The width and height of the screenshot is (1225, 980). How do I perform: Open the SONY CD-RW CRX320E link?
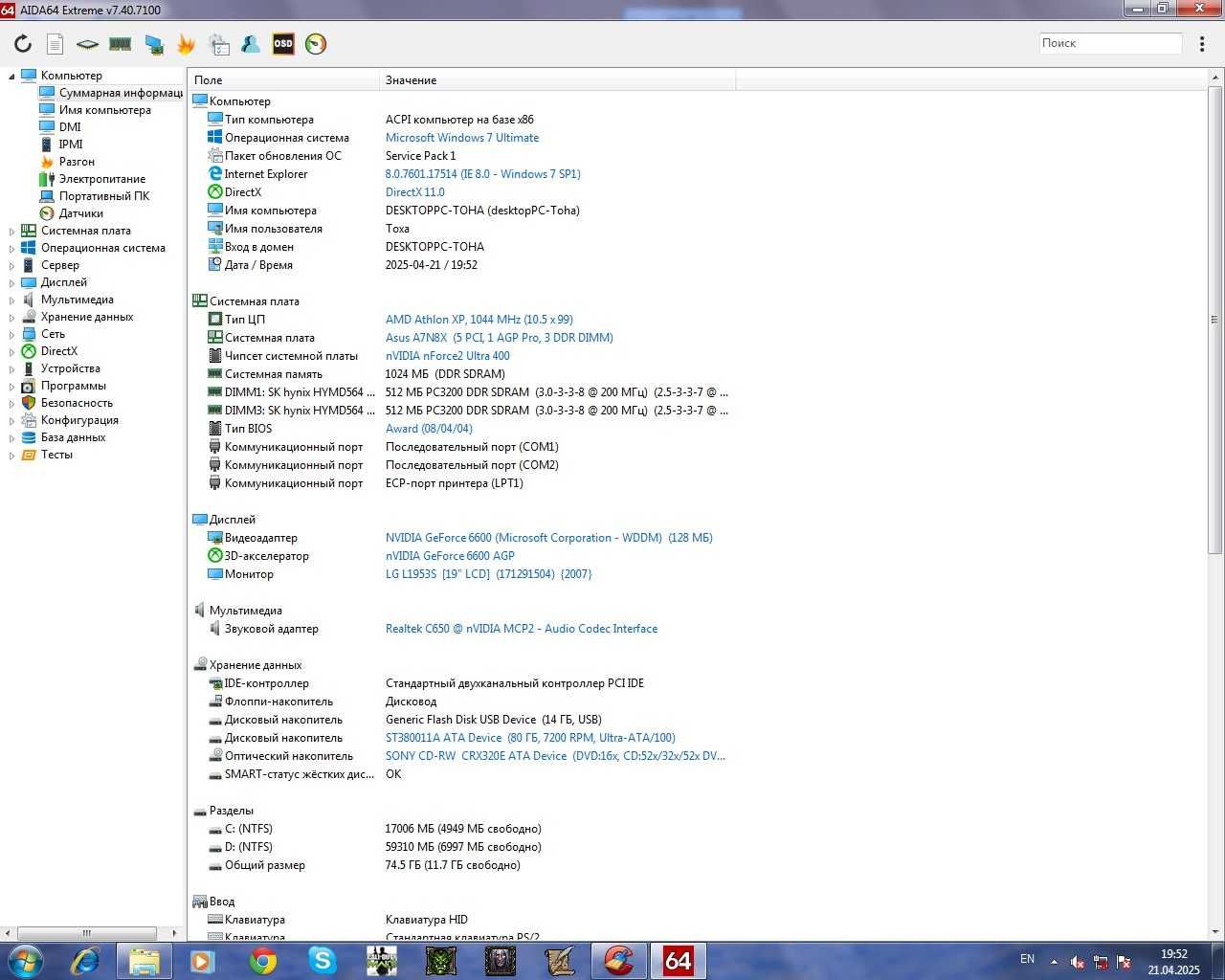point(555,756)
